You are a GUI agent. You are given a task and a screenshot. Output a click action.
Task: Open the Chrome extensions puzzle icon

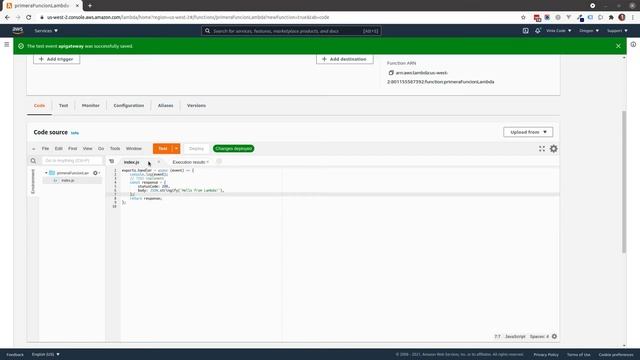point(611,18)
